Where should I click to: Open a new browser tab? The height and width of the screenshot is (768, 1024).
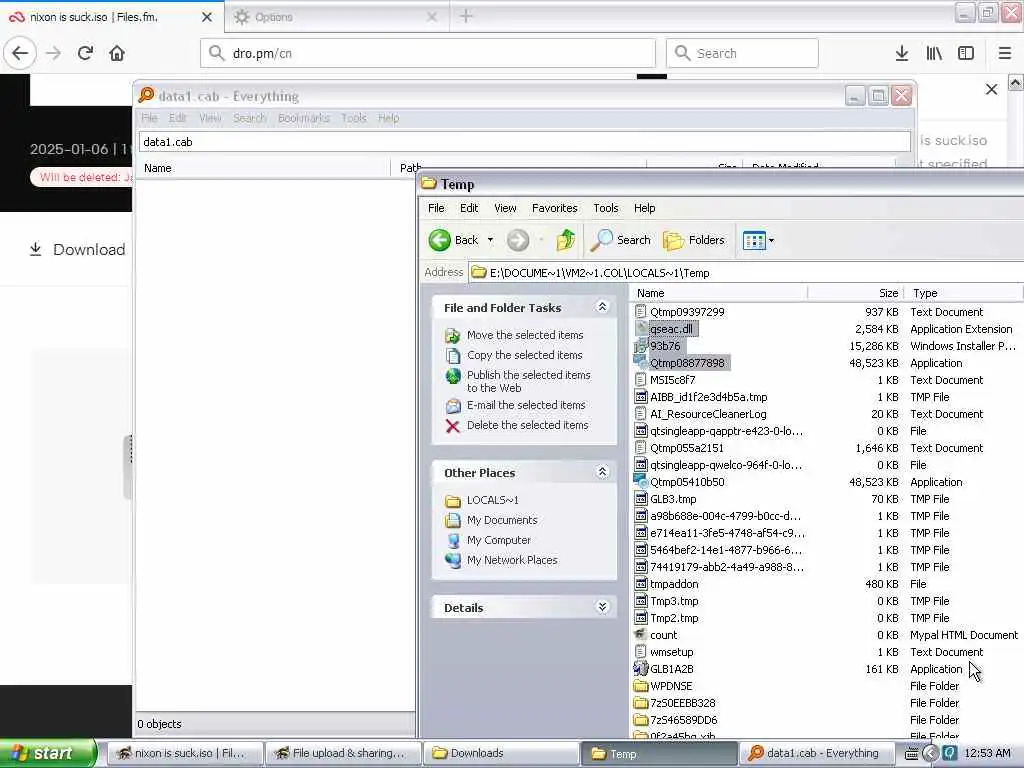pos(466,16)
